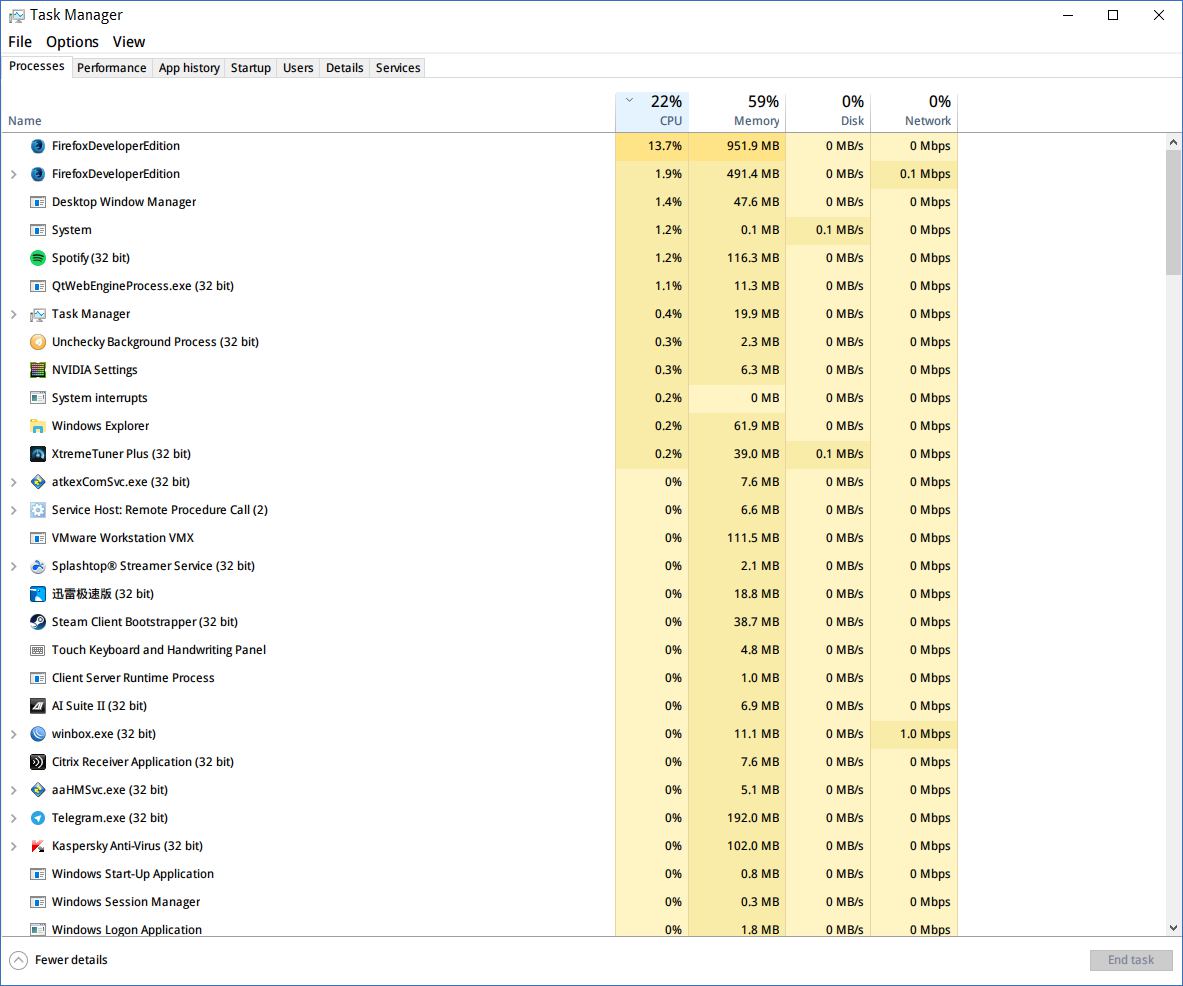Click the 13.7% CPU value
Viewport: 1183px width, 986px height.
(x=665, y=146)
